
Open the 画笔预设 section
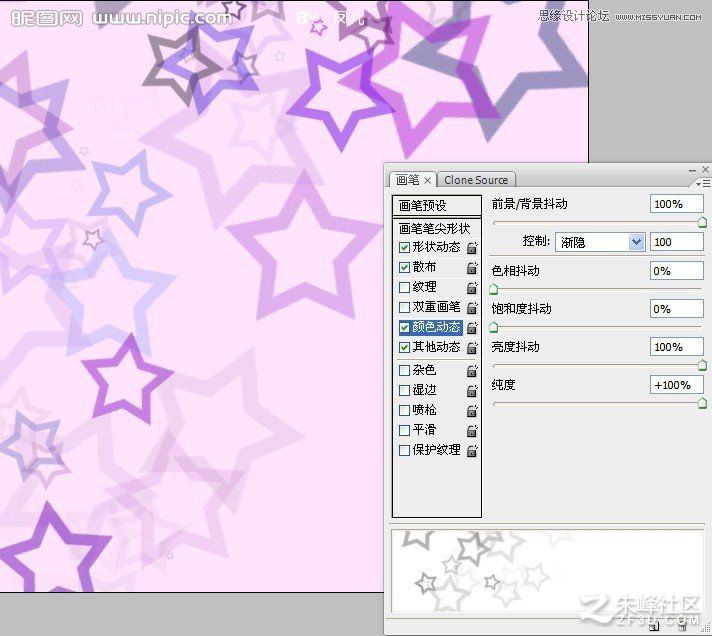(436, 206)
